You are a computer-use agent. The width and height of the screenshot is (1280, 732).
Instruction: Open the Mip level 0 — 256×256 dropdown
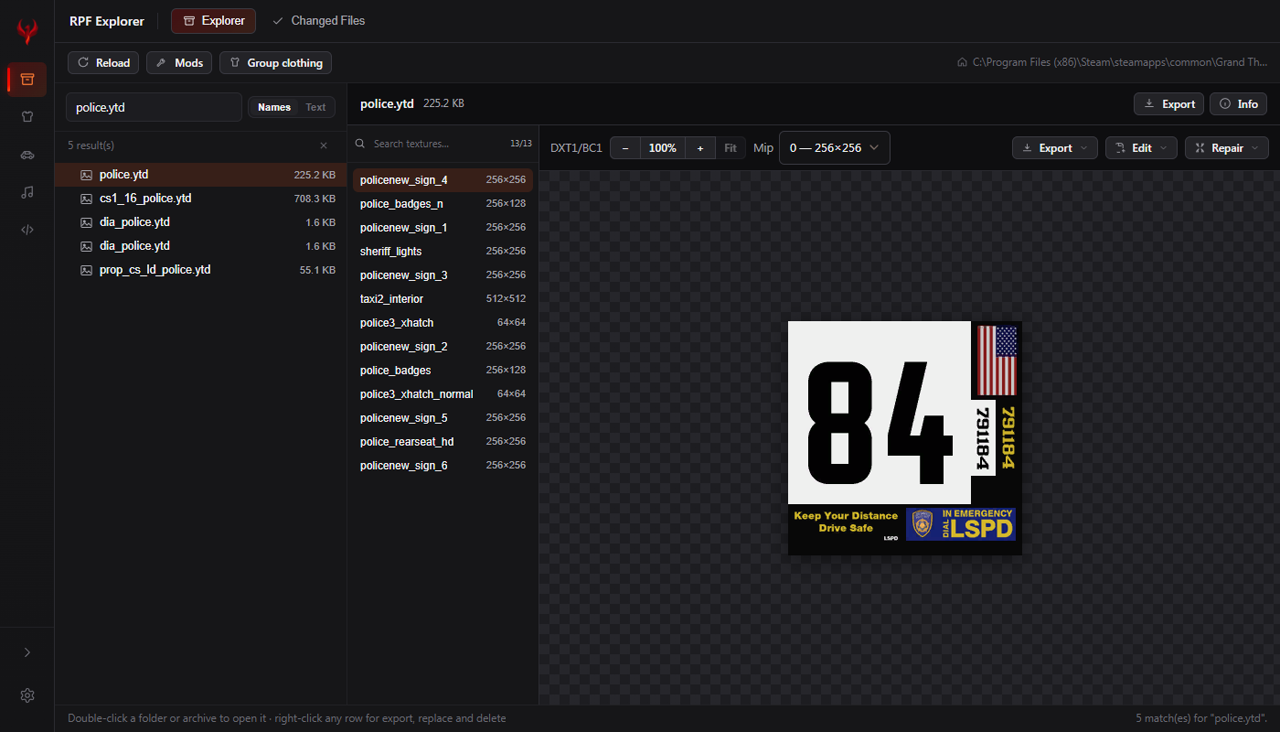[834, 148]
